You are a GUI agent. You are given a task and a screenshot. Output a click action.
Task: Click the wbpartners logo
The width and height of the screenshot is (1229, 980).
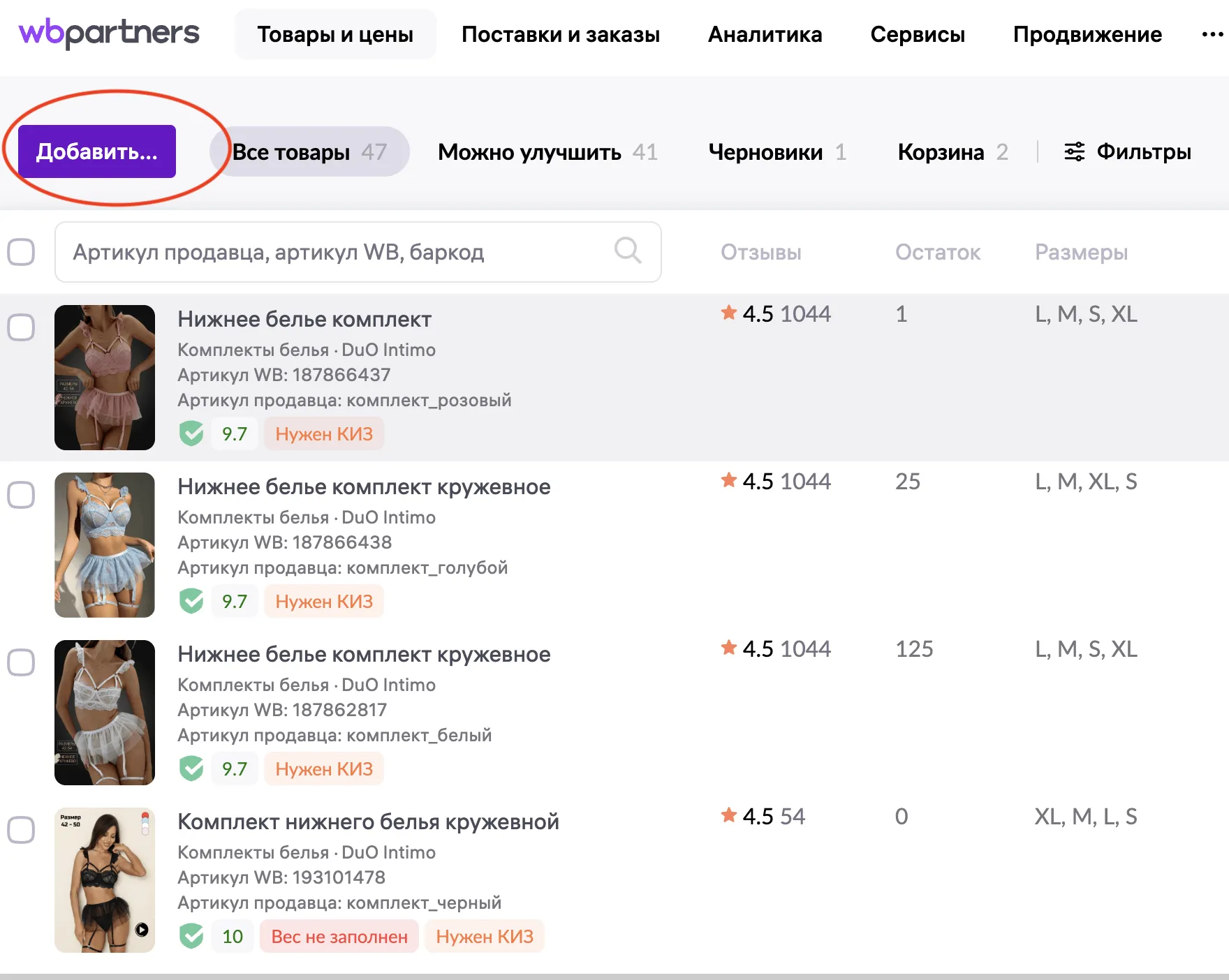coord(108,33)
